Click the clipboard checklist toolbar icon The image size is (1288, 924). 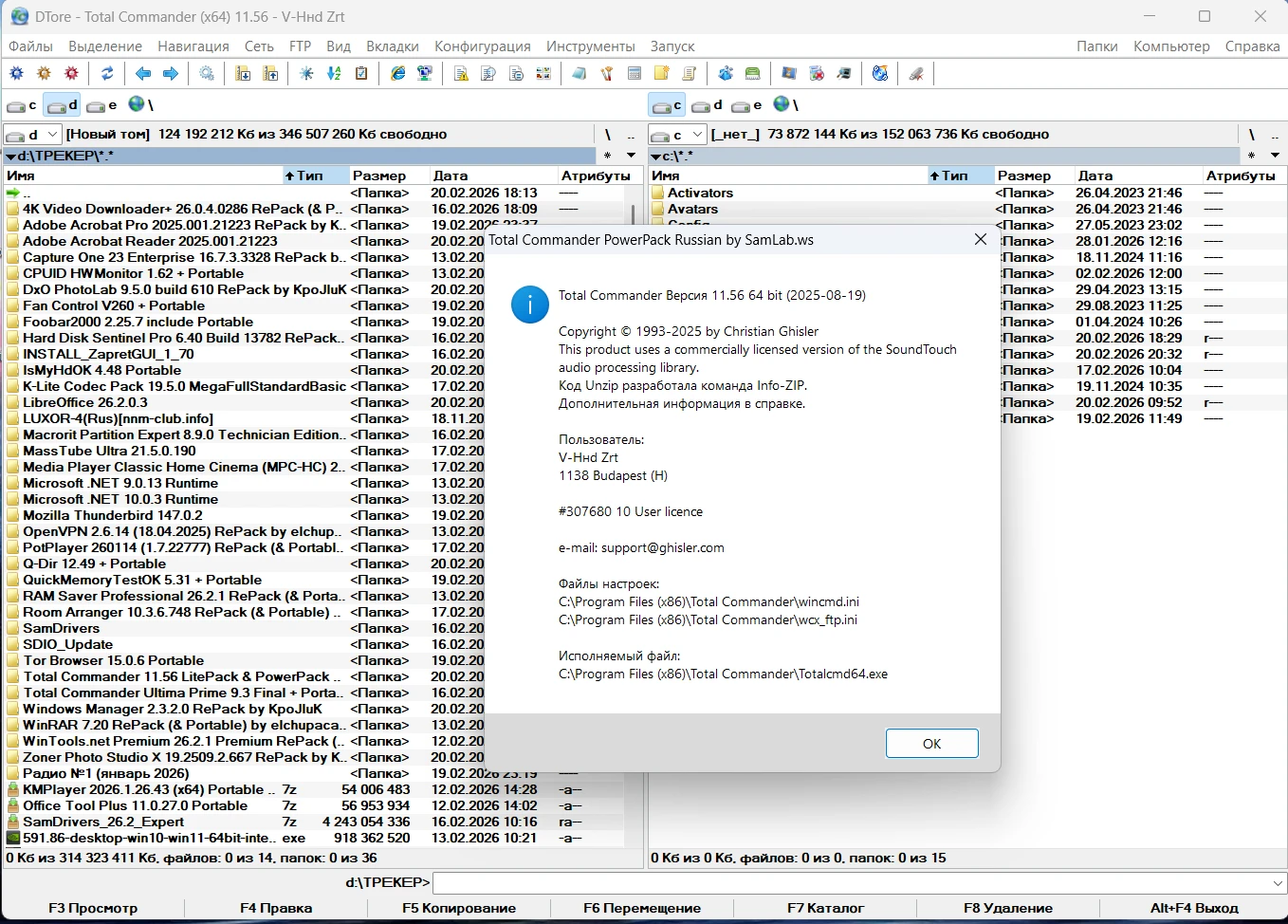(361, 74)
